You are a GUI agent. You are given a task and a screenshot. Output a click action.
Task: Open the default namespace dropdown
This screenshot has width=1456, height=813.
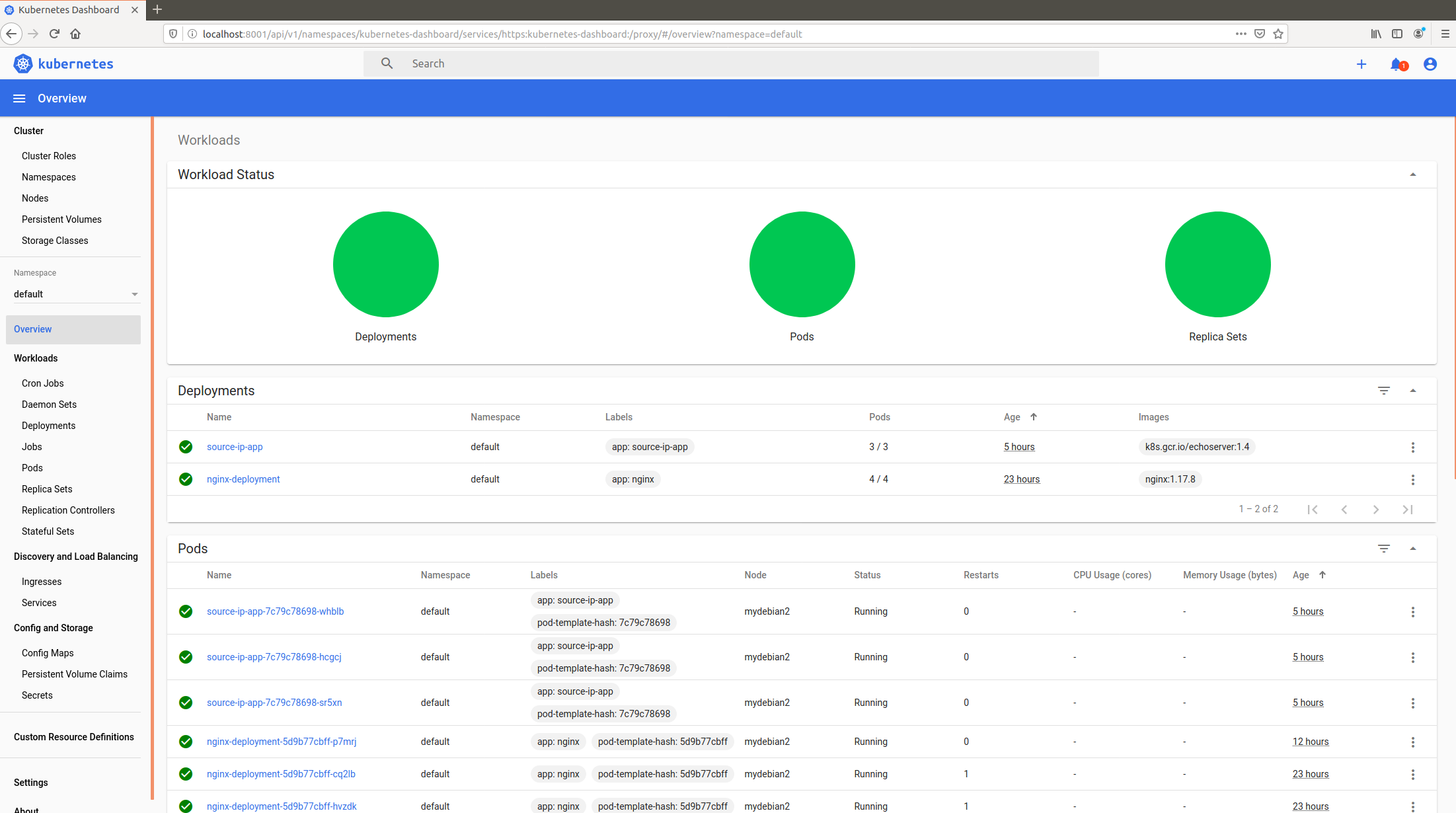click(x=75, y=294)
